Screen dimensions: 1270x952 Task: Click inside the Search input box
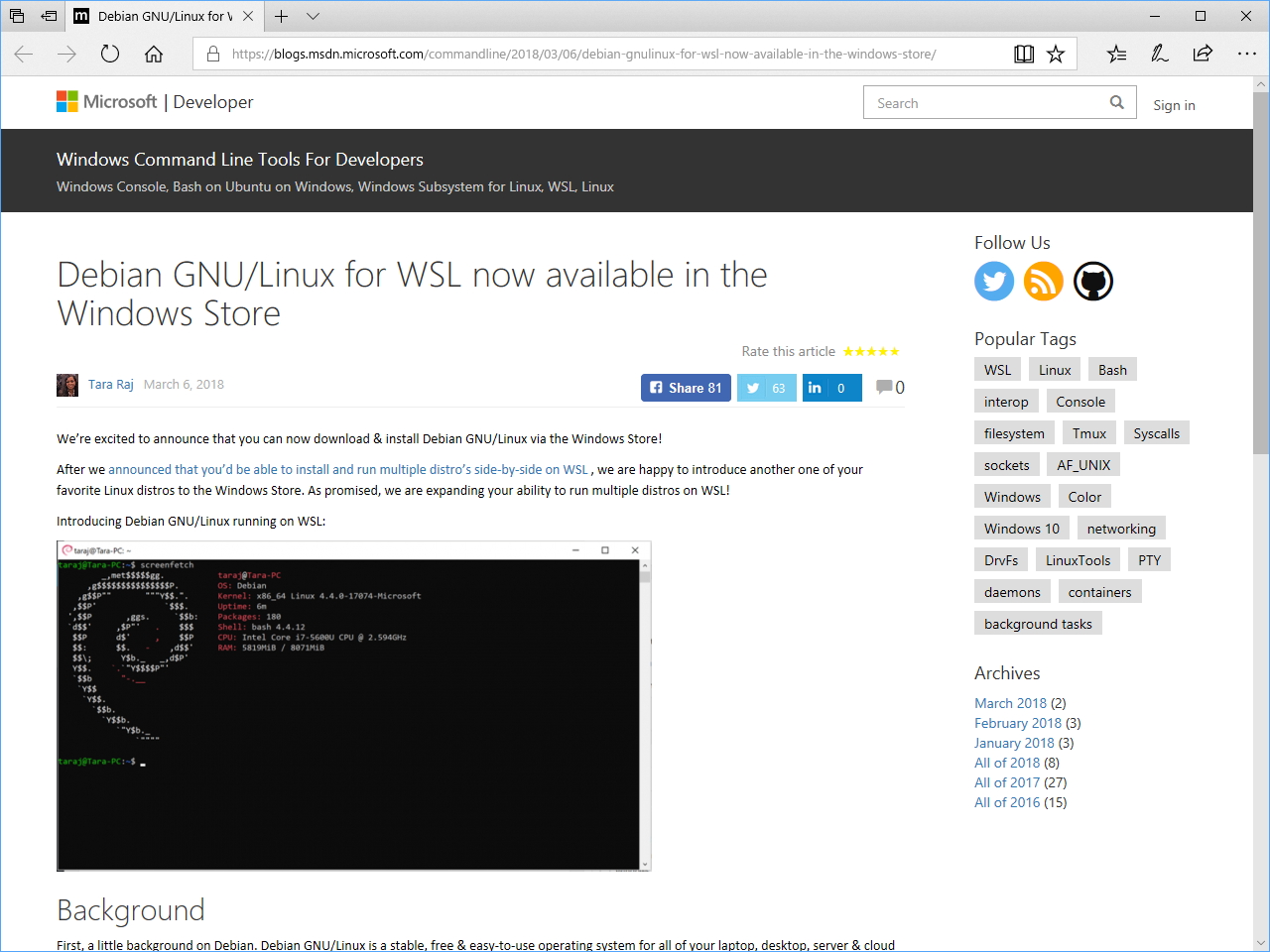[x=982, y=101]
